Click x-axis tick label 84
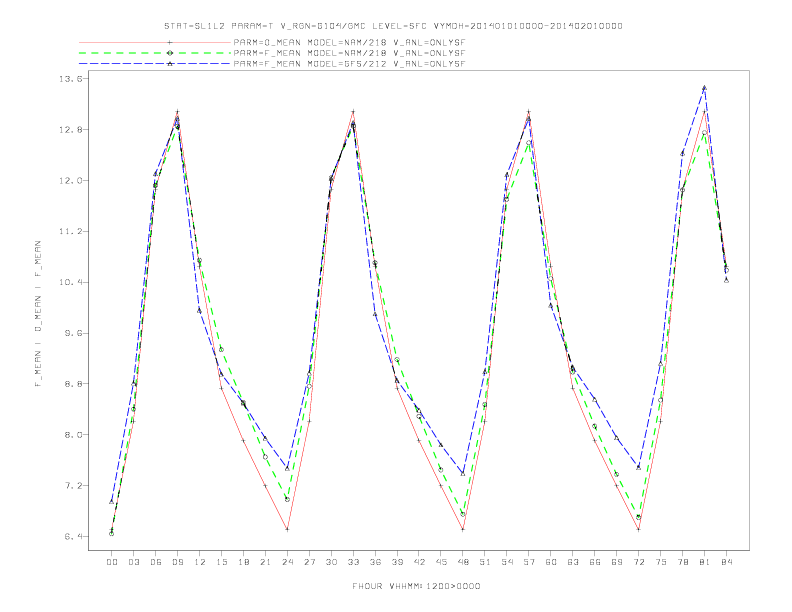Screen dimensions: 792x612 [x=726, y=562]
